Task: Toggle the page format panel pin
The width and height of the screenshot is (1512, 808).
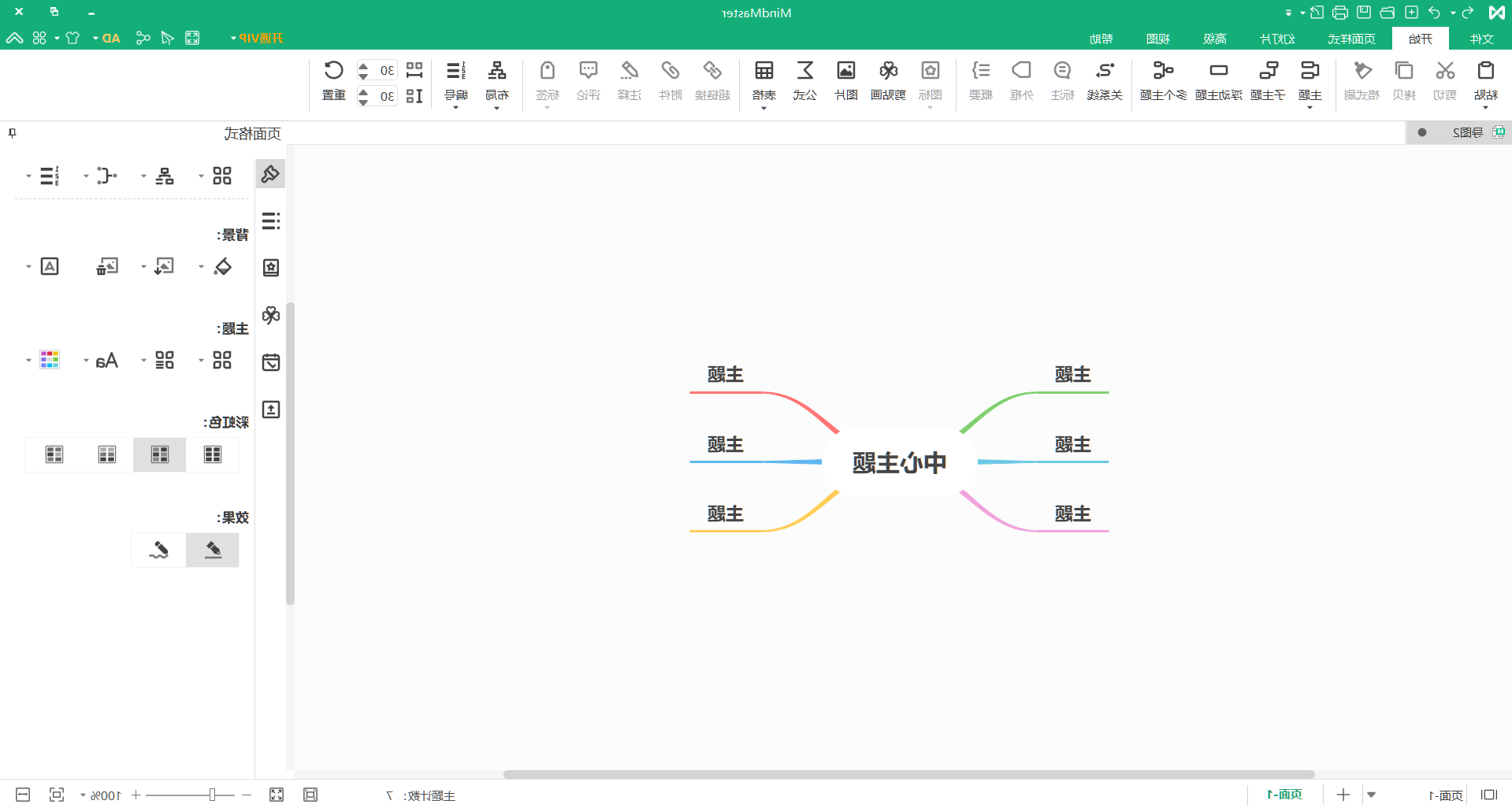Action: (x=12, y=133)
